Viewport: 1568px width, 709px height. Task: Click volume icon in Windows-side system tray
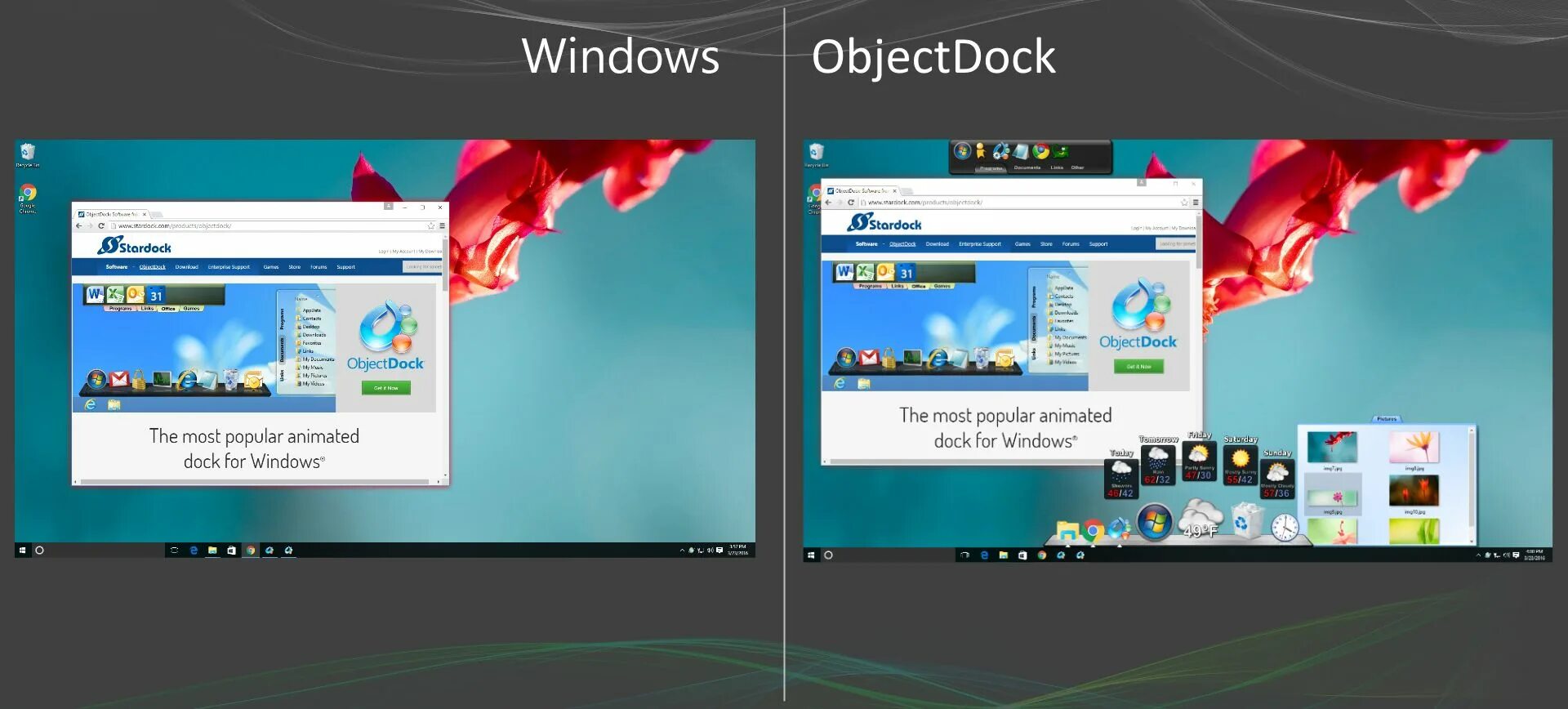click(710, 551)
